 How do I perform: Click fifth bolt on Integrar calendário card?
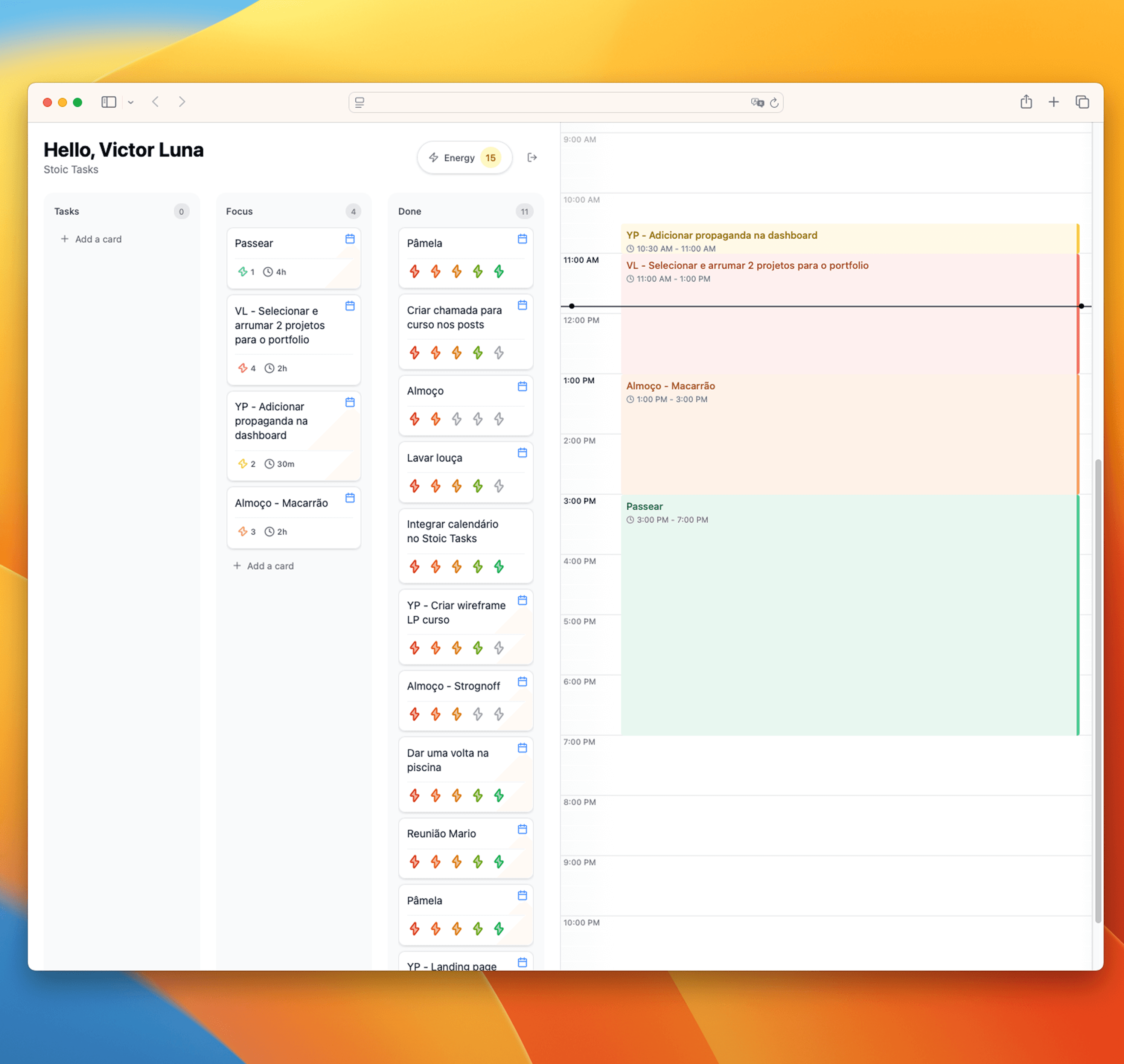498,567
